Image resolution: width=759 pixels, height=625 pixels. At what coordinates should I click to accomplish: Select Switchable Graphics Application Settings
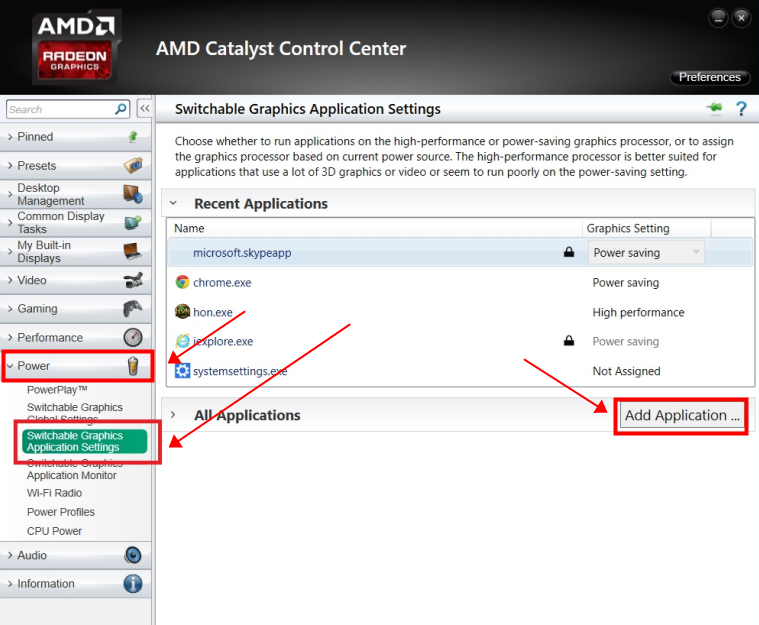(x=84, y=442)
